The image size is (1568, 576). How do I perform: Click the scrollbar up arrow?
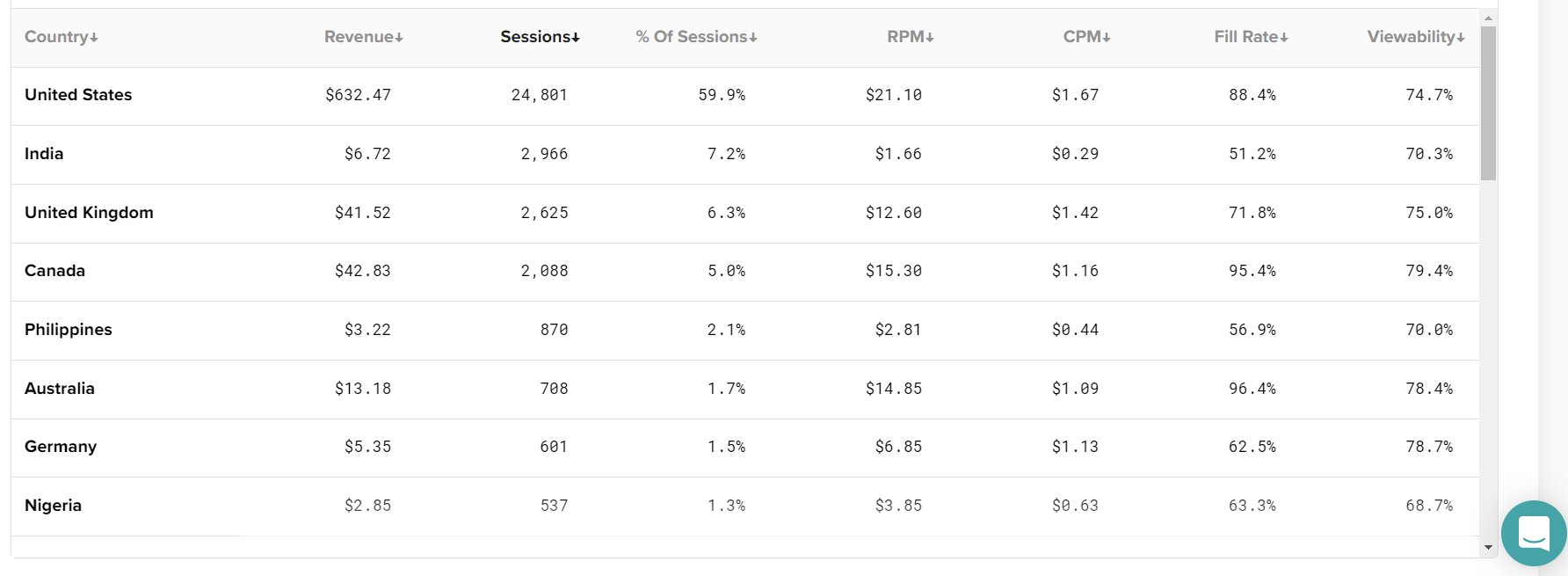(1488, 18)
